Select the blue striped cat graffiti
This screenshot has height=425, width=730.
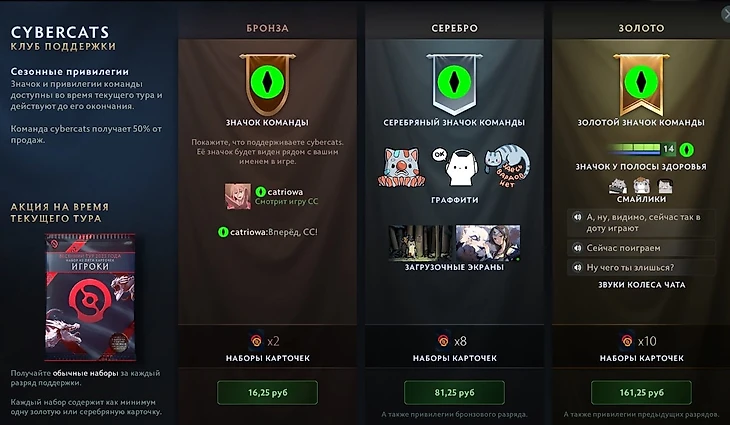(507, 166)
